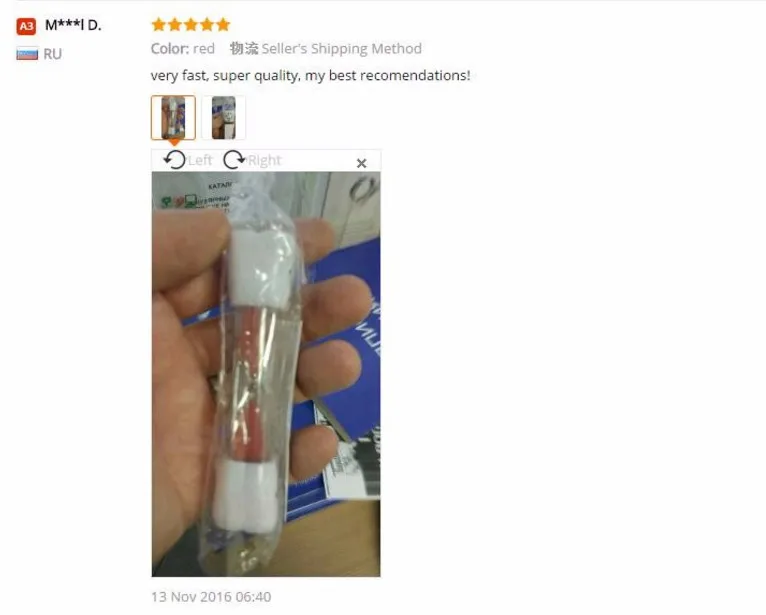Close the enlarged photo viewer

pyautogui.click(x=361, y=163)
